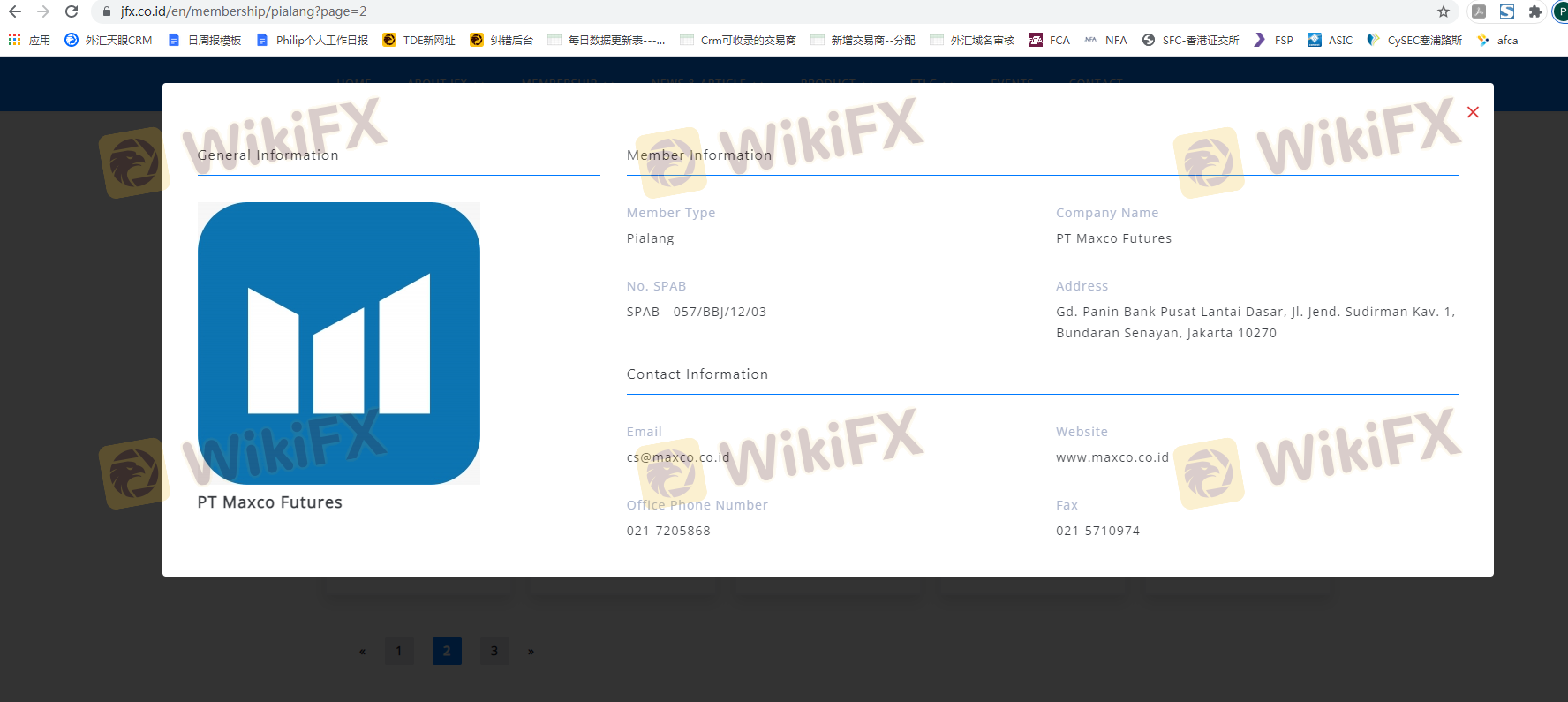Open the Philip个人工作日报 bookmark

click(312, 40)
